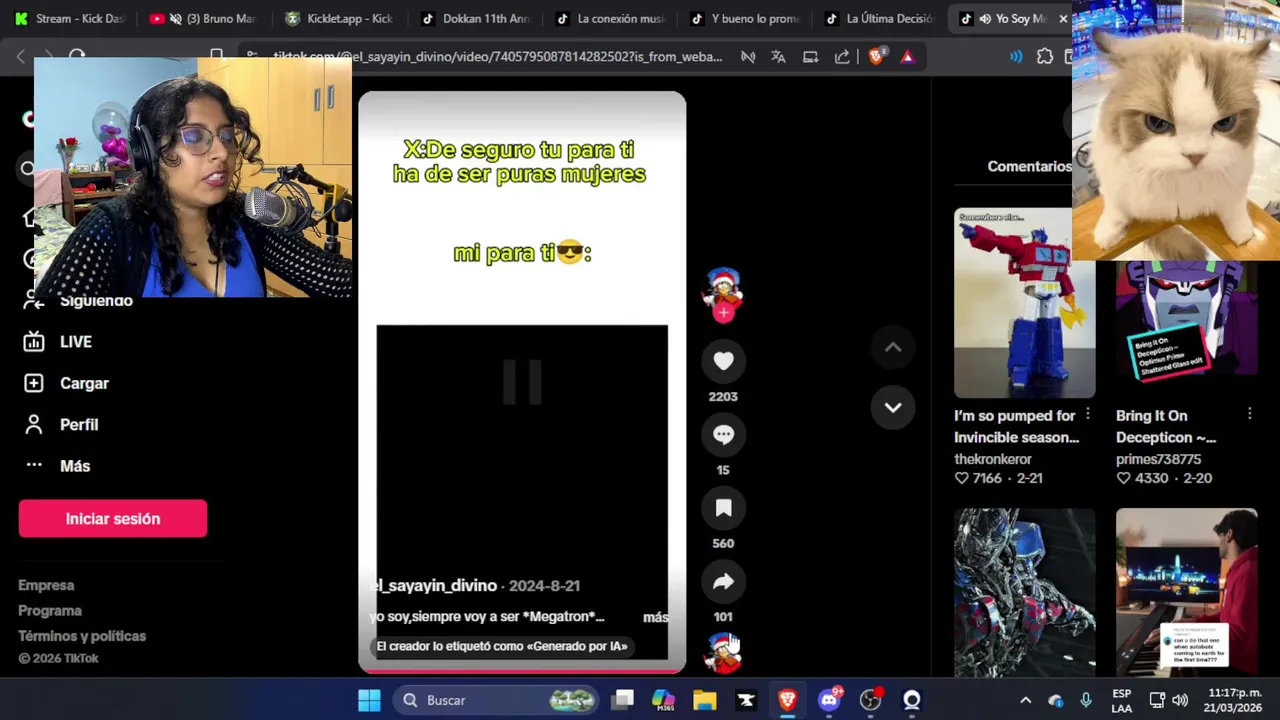
Task: Click the translate page icon in toolbar
Action: pos(778,57)
